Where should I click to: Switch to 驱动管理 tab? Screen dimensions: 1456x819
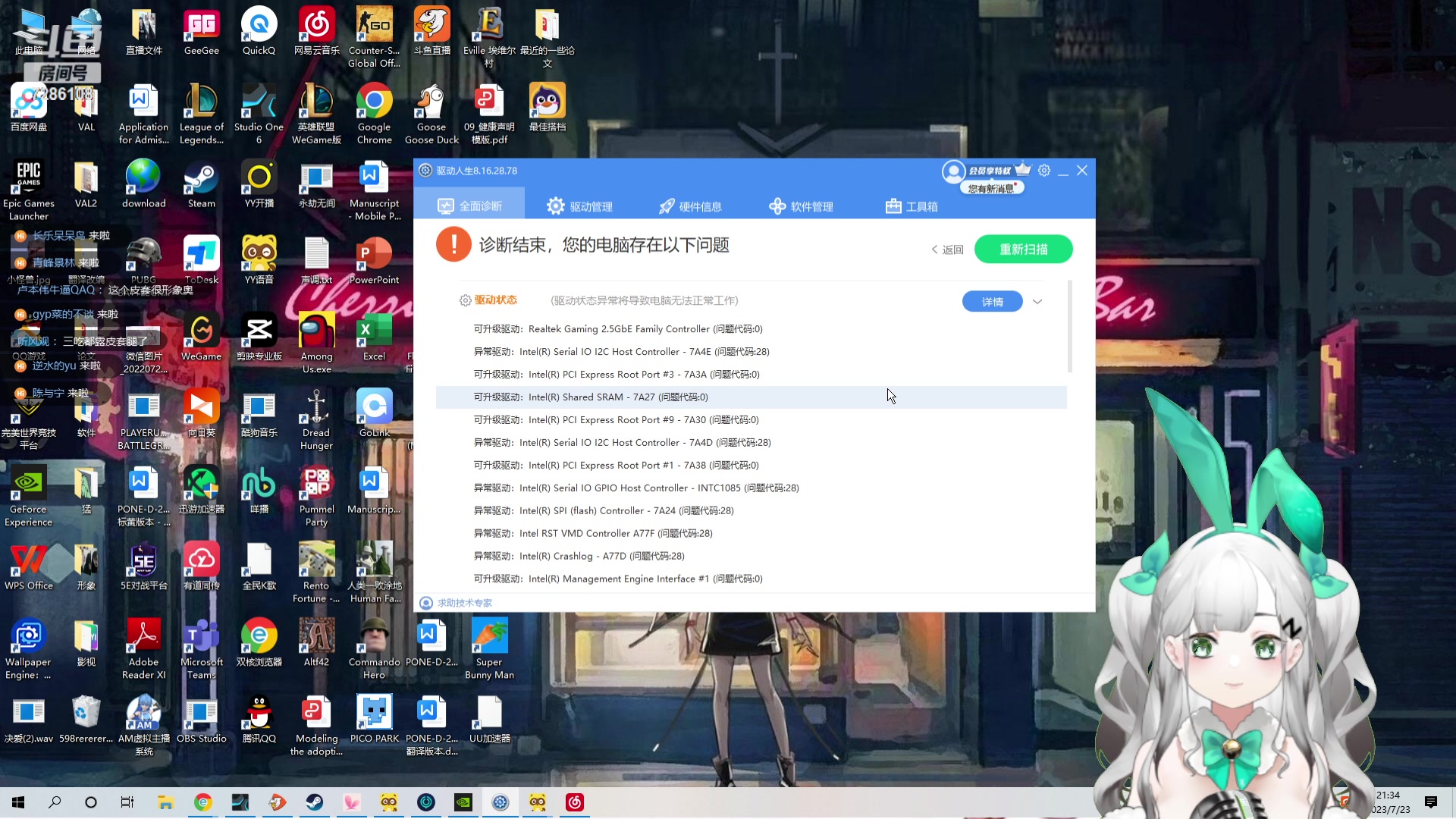pos(579,206)
